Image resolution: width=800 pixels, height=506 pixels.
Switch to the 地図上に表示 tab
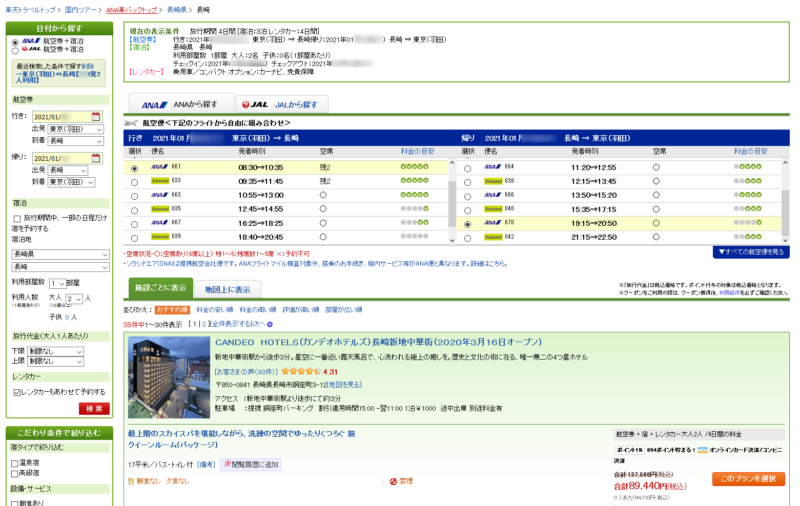pos(228,290)
